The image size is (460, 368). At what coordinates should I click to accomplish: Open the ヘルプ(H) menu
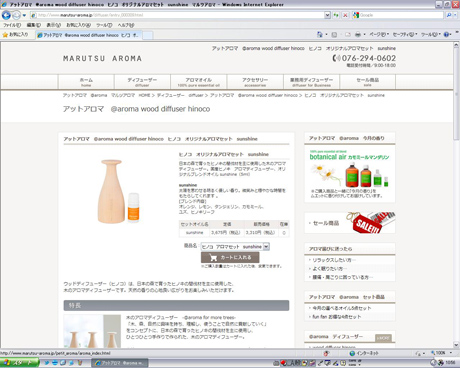pyautogui.click(x=126, y=25)
